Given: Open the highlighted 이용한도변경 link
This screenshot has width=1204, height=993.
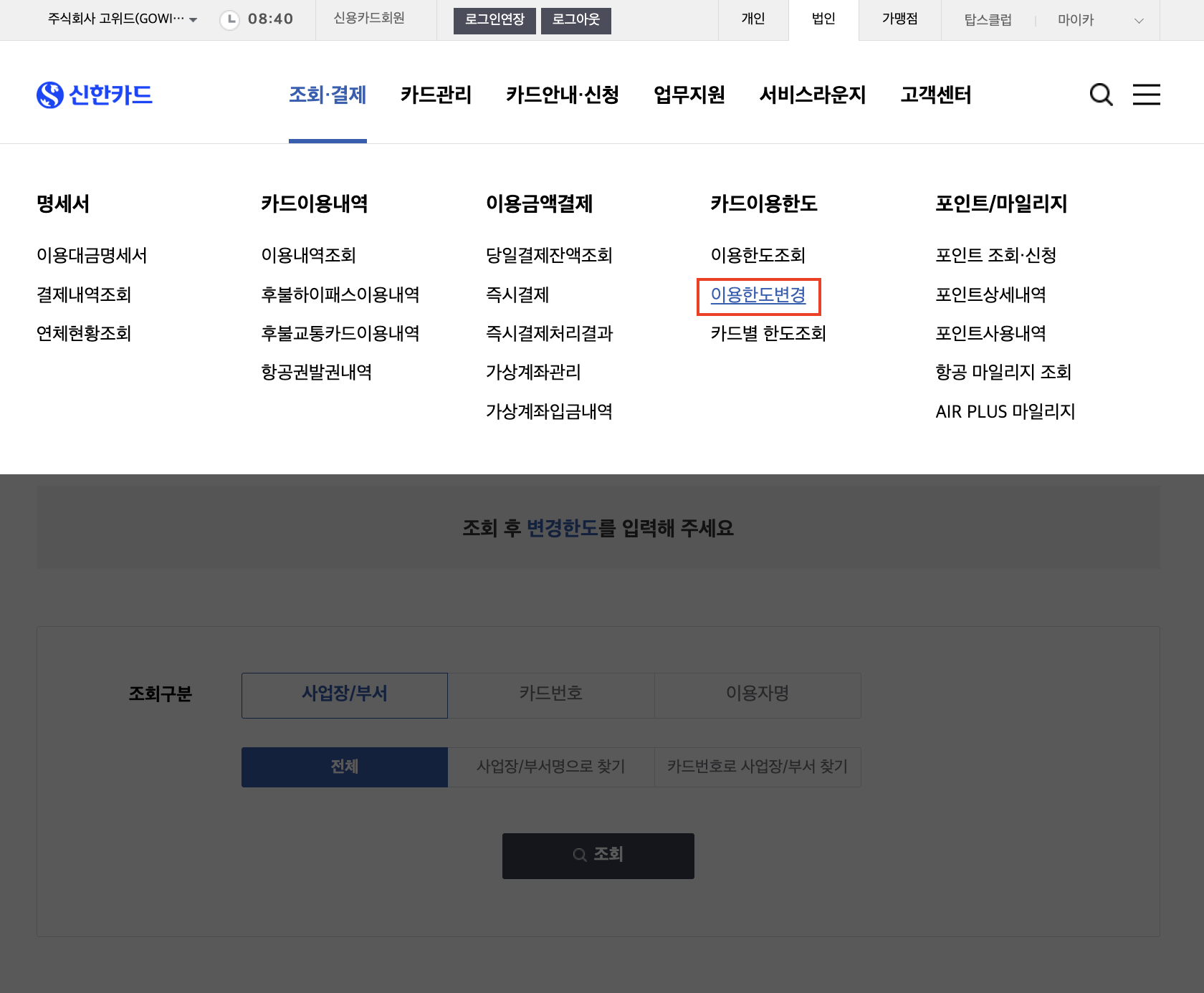Looking at the screenshot, I should [x=758, y=294].
